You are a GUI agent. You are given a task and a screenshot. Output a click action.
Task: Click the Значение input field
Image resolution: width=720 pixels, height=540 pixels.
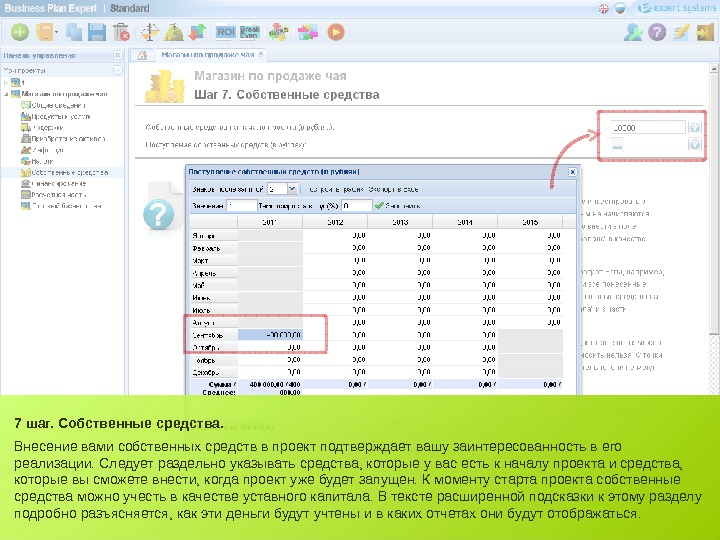click(x=242, y=206)
